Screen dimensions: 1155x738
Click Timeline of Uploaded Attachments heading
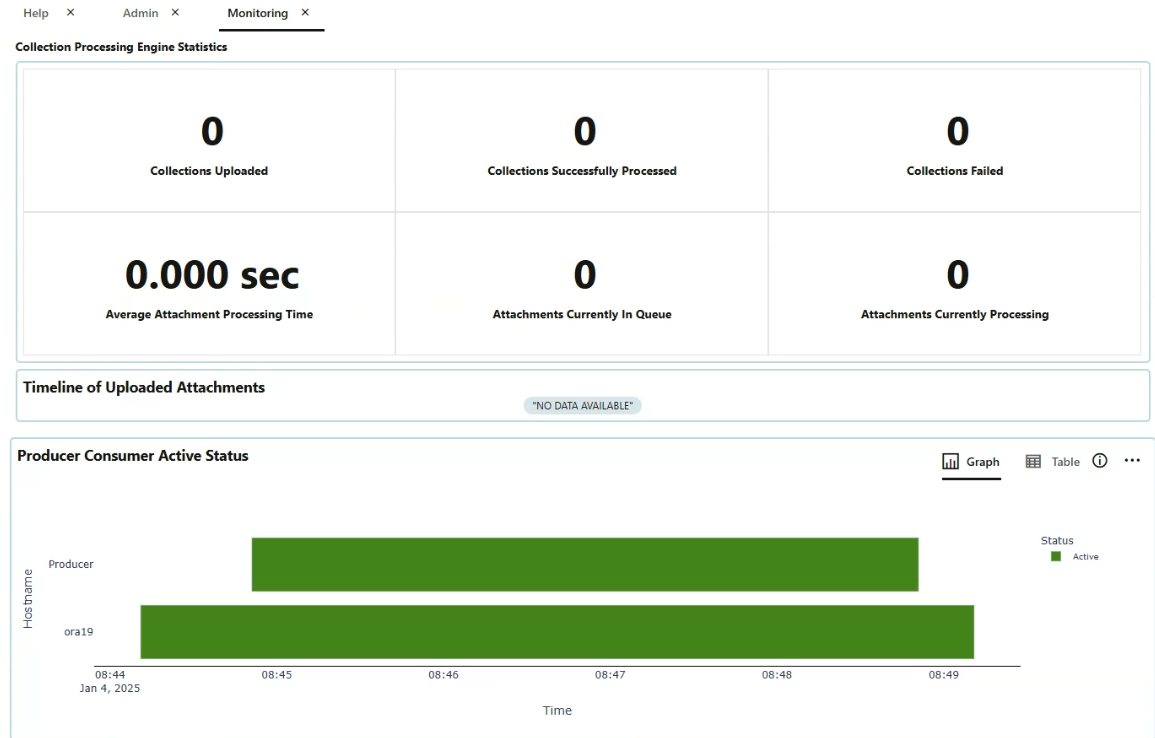point(144,387)
